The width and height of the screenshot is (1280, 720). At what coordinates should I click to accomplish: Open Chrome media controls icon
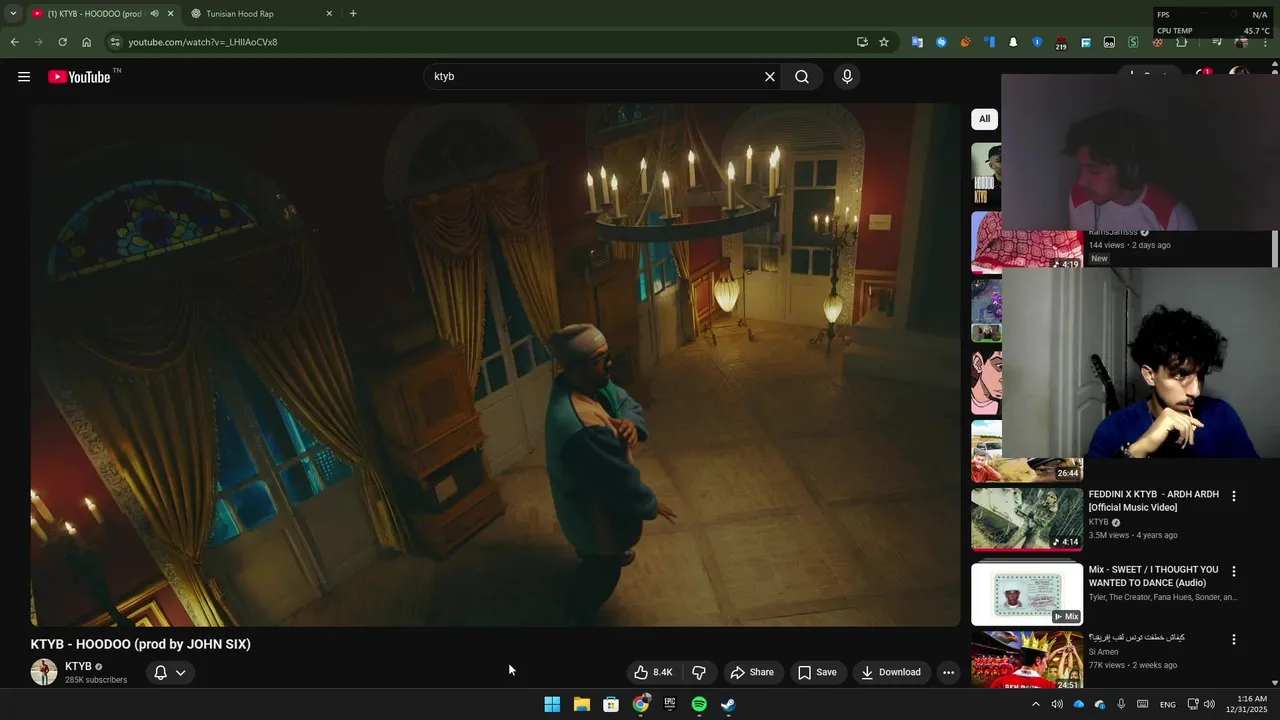(x=1217, y=42)
